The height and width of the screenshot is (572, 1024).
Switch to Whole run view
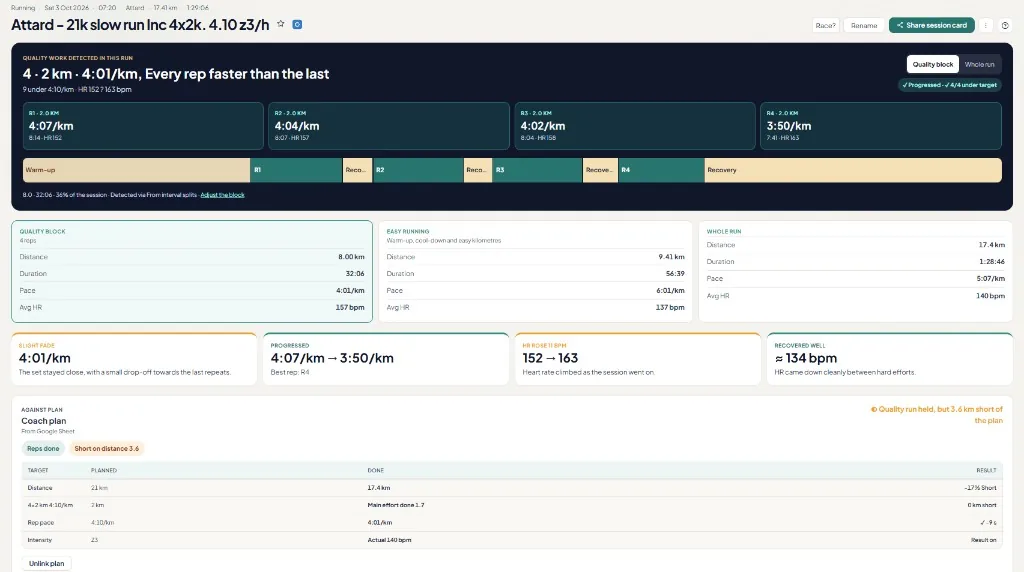pyautogui.click(x=980, y=64)
